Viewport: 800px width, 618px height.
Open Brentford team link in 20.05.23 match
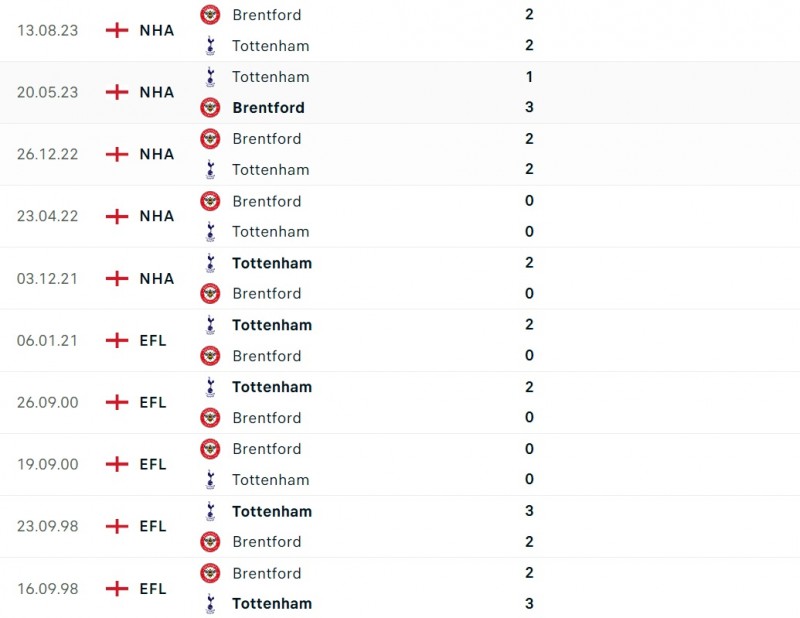coord(268,107)
